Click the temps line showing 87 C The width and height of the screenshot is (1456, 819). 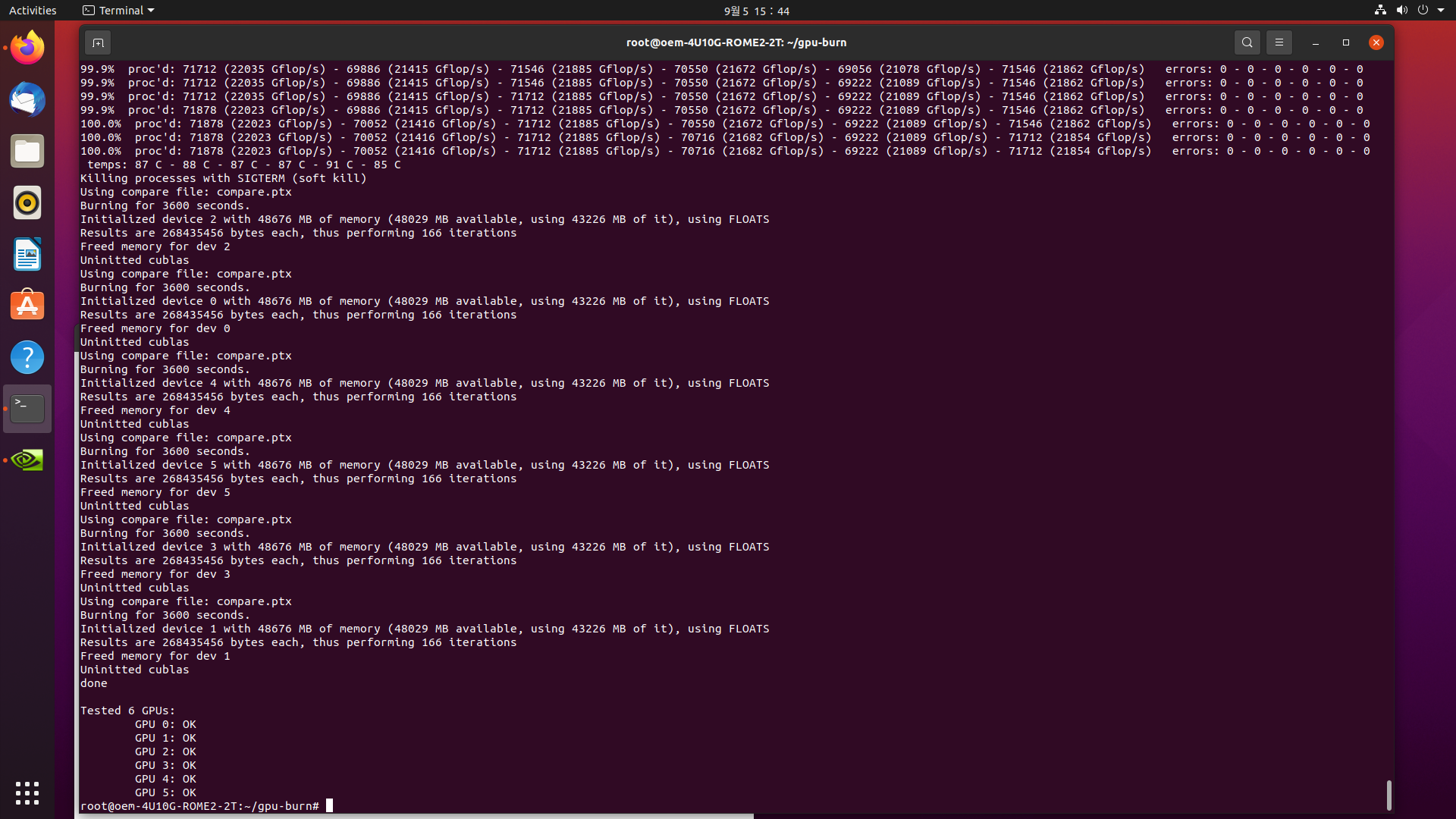[x=244, y=165]
